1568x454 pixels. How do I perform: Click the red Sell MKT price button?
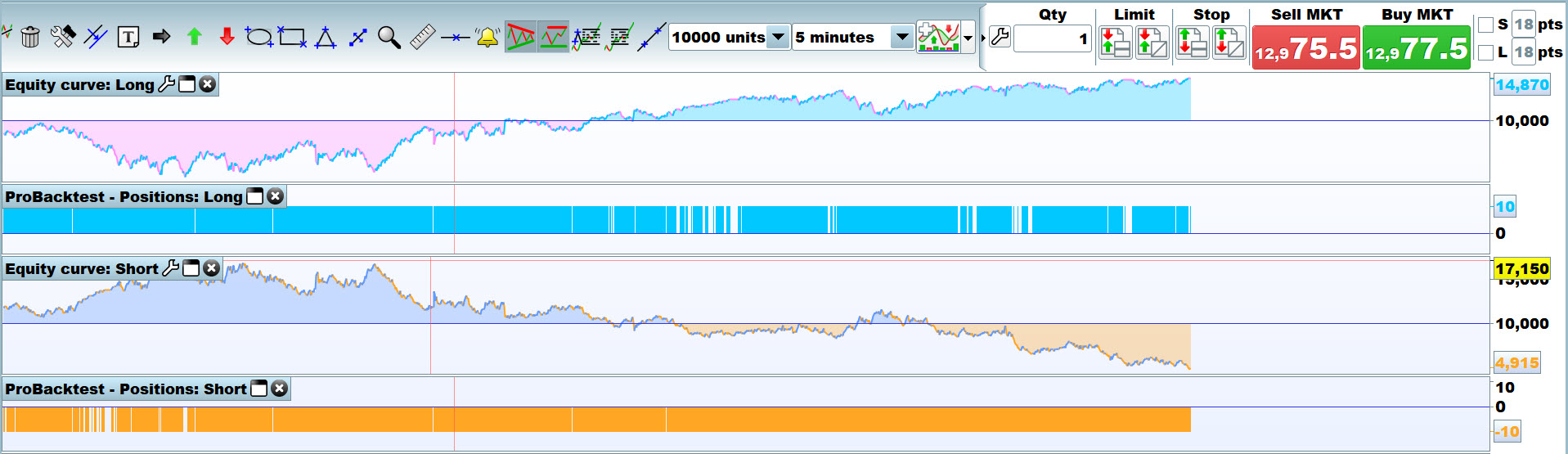[1306, 47]
